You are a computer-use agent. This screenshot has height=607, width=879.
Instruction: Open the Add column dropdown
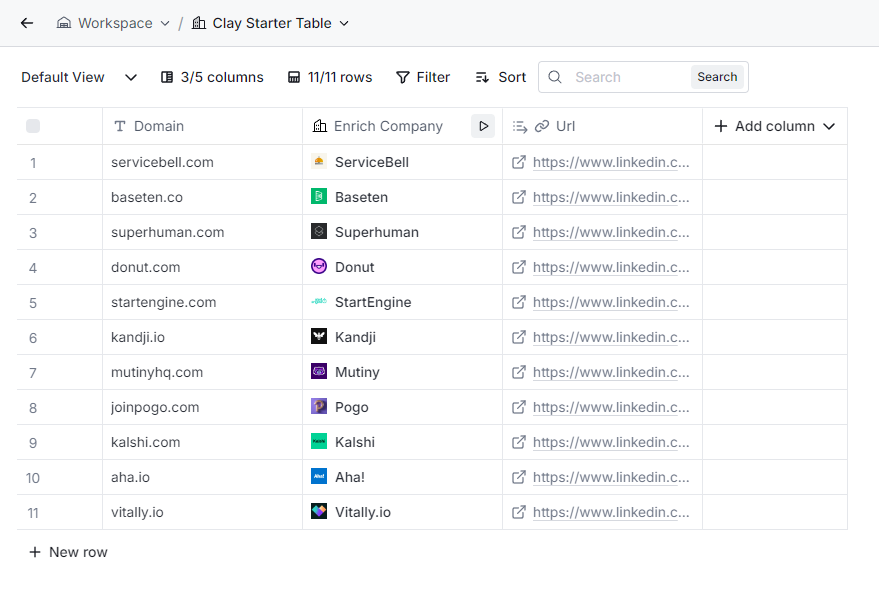coord(775,126)
